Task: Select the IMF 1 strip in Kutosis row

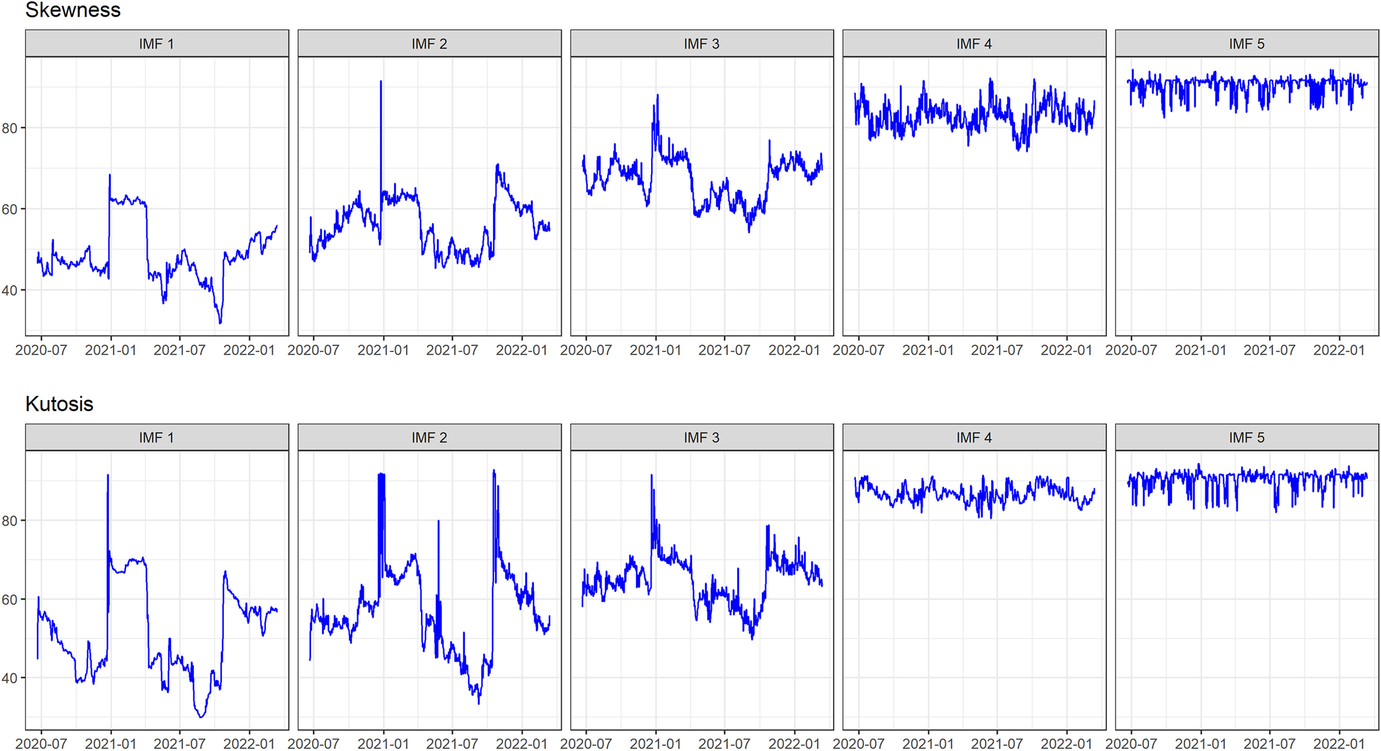Action: [x=157, y=437]
